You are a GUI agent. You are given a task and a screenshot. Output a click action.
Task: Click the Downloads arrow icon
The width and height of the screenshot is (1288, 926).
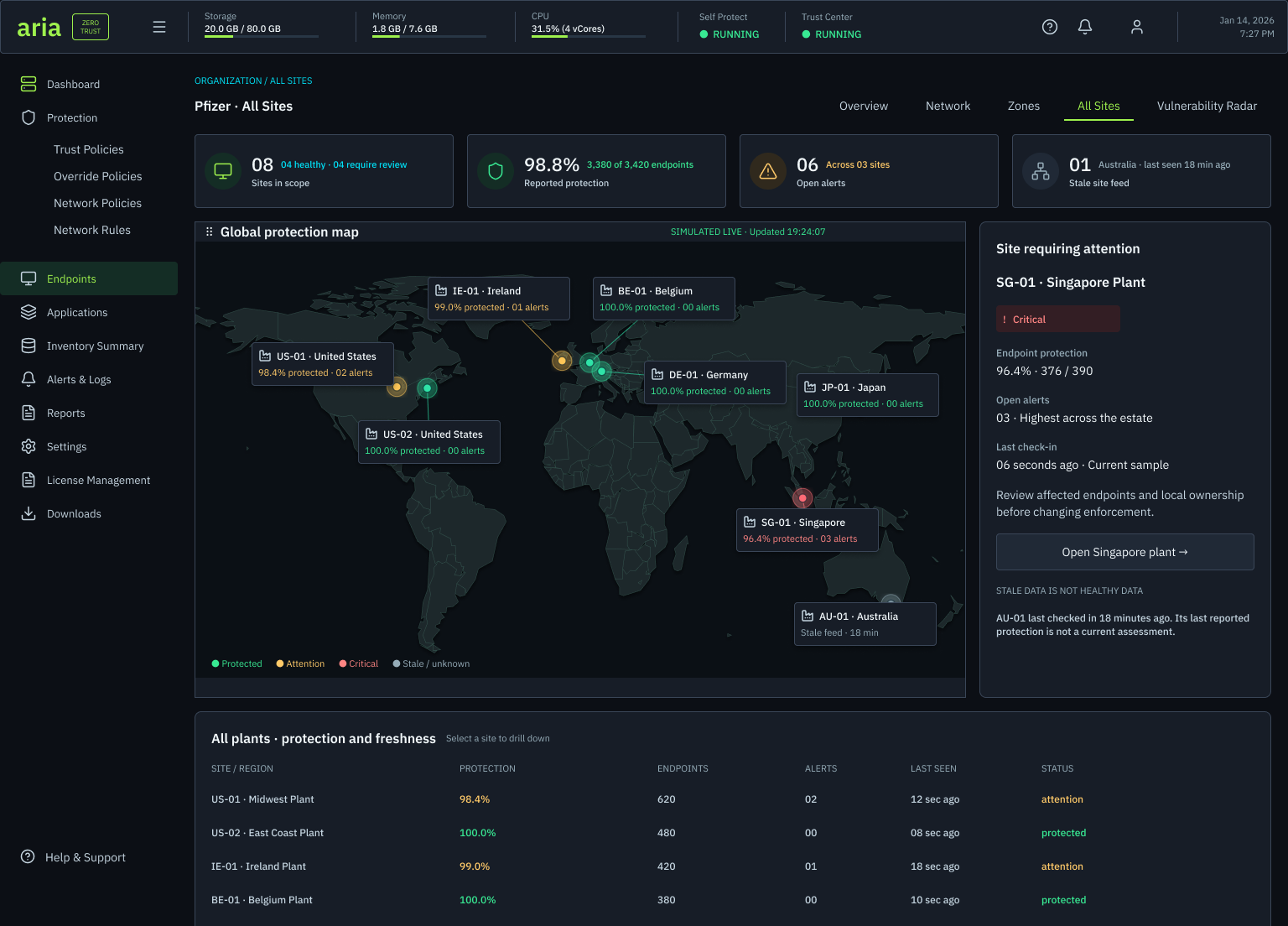coord(29,513)
